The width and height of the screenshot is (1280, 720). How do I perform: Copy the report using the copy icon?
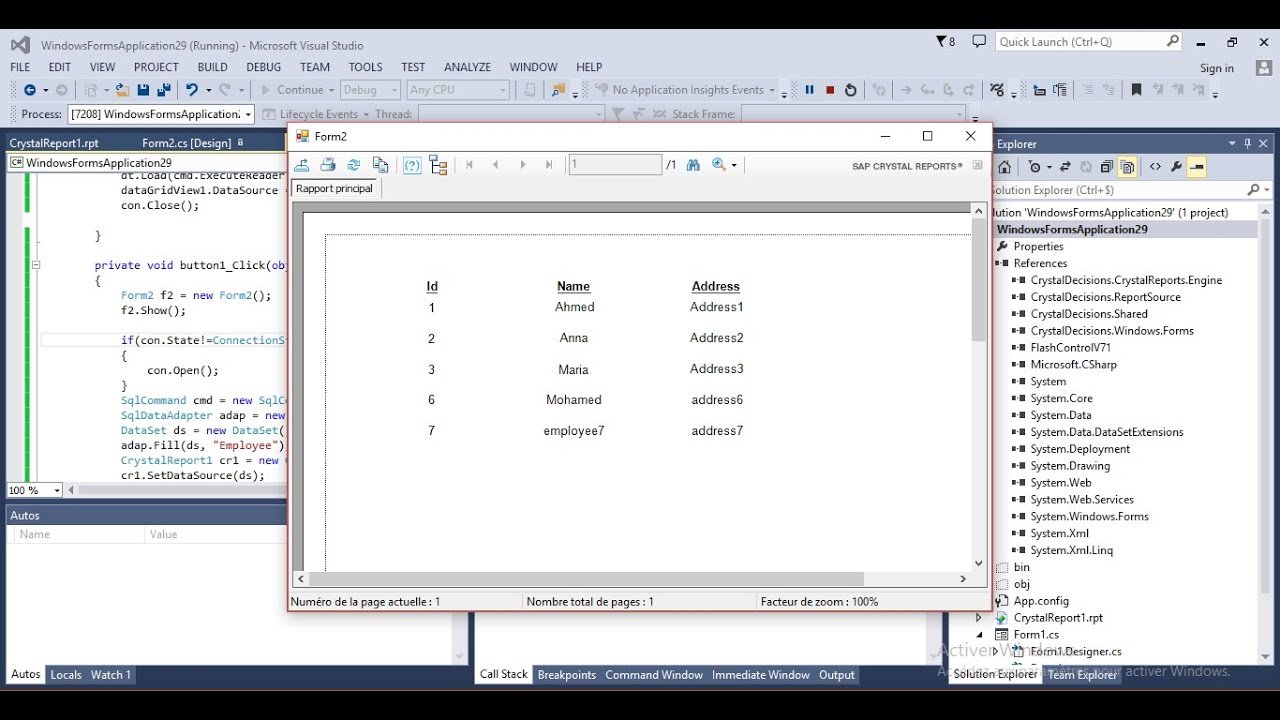(380, 165)
